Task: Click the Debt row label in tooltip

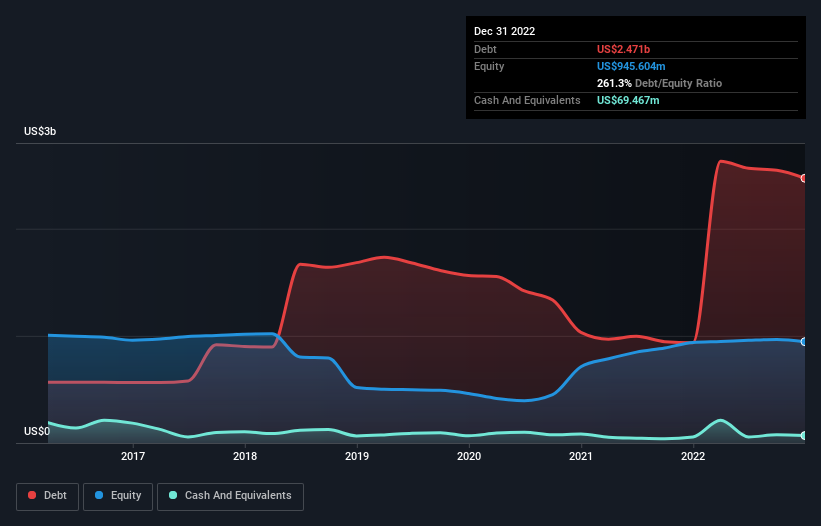Action: (485, 49)
